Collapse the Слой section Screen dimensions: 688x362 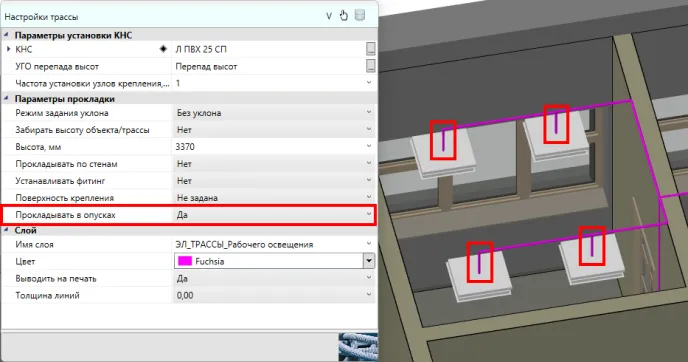7,230
